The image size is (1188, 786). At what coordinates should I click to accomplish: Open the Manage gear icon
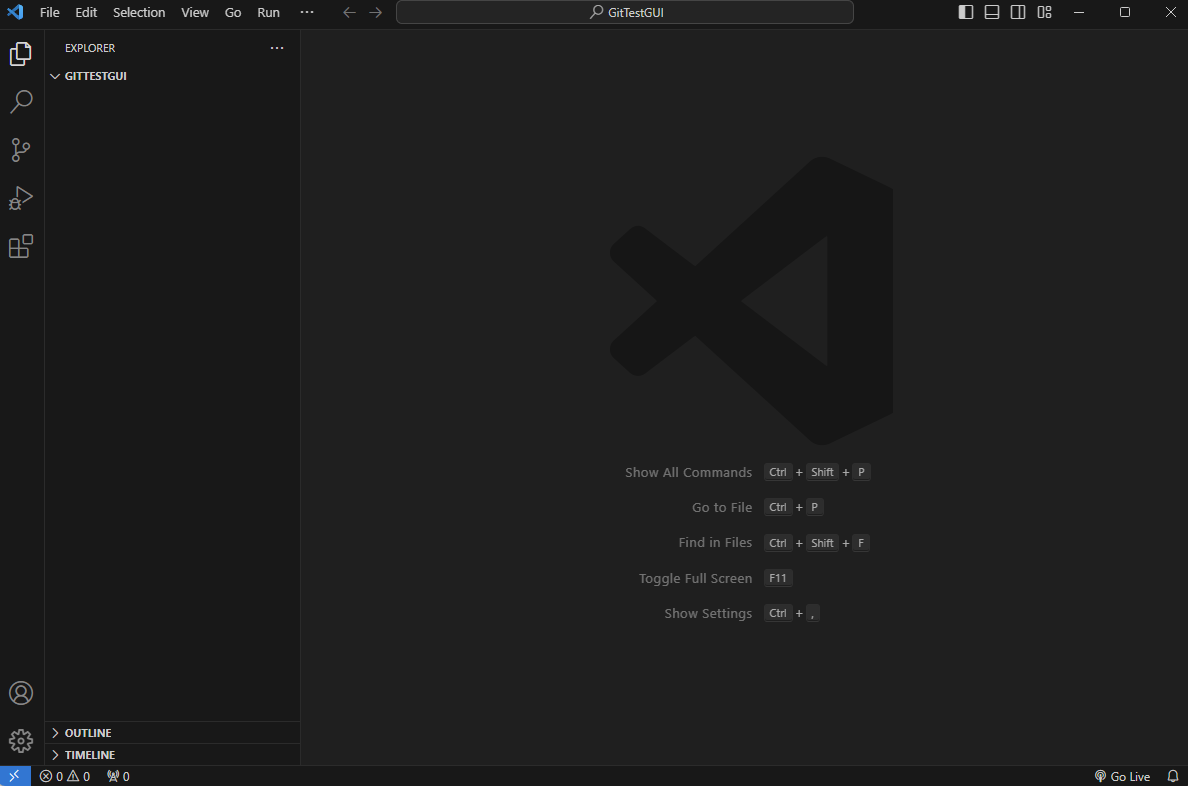(x=21, y=741)
